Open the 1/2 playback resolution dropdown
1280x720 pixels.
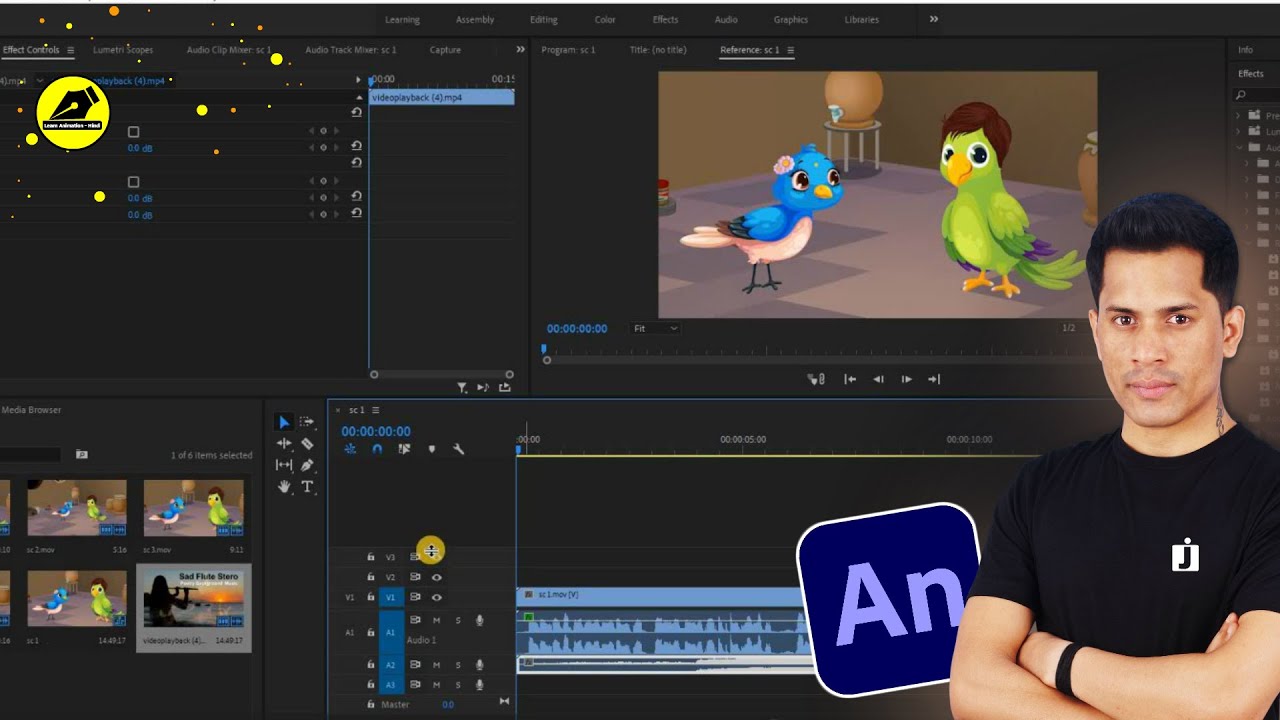(1068, 328)
